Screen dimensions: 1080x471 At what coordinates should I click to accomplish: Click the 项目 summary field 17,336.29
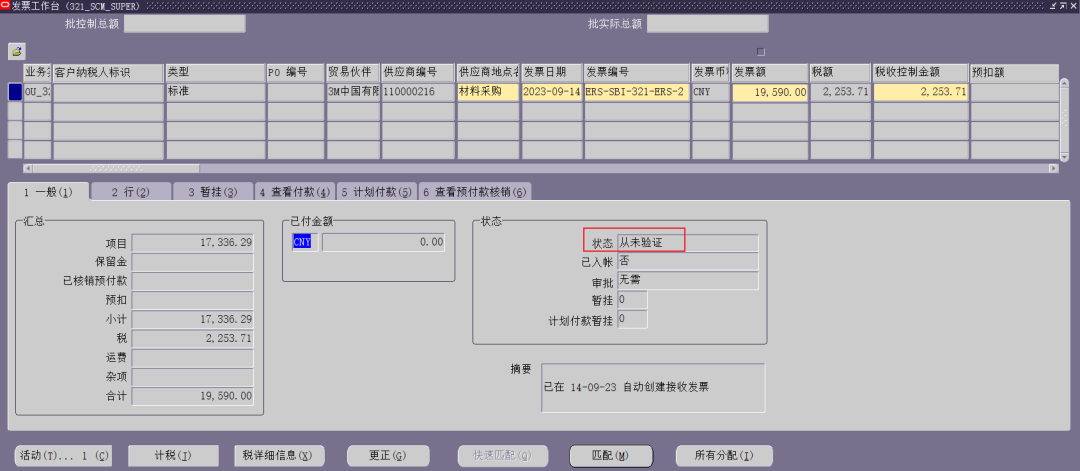coord(192,243)
